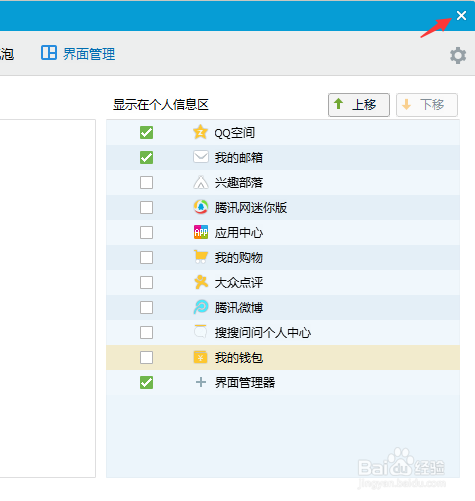Check the 应用中心 checkbox
This screenshot has width=475, height=501.
(x=146, y=232)
